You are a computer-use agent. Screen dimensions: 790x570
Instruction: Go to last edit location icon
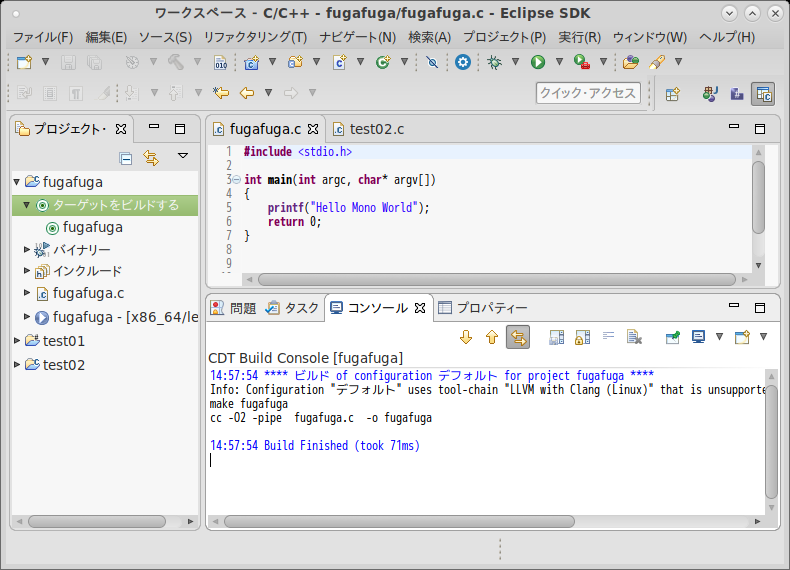(221, 93)
